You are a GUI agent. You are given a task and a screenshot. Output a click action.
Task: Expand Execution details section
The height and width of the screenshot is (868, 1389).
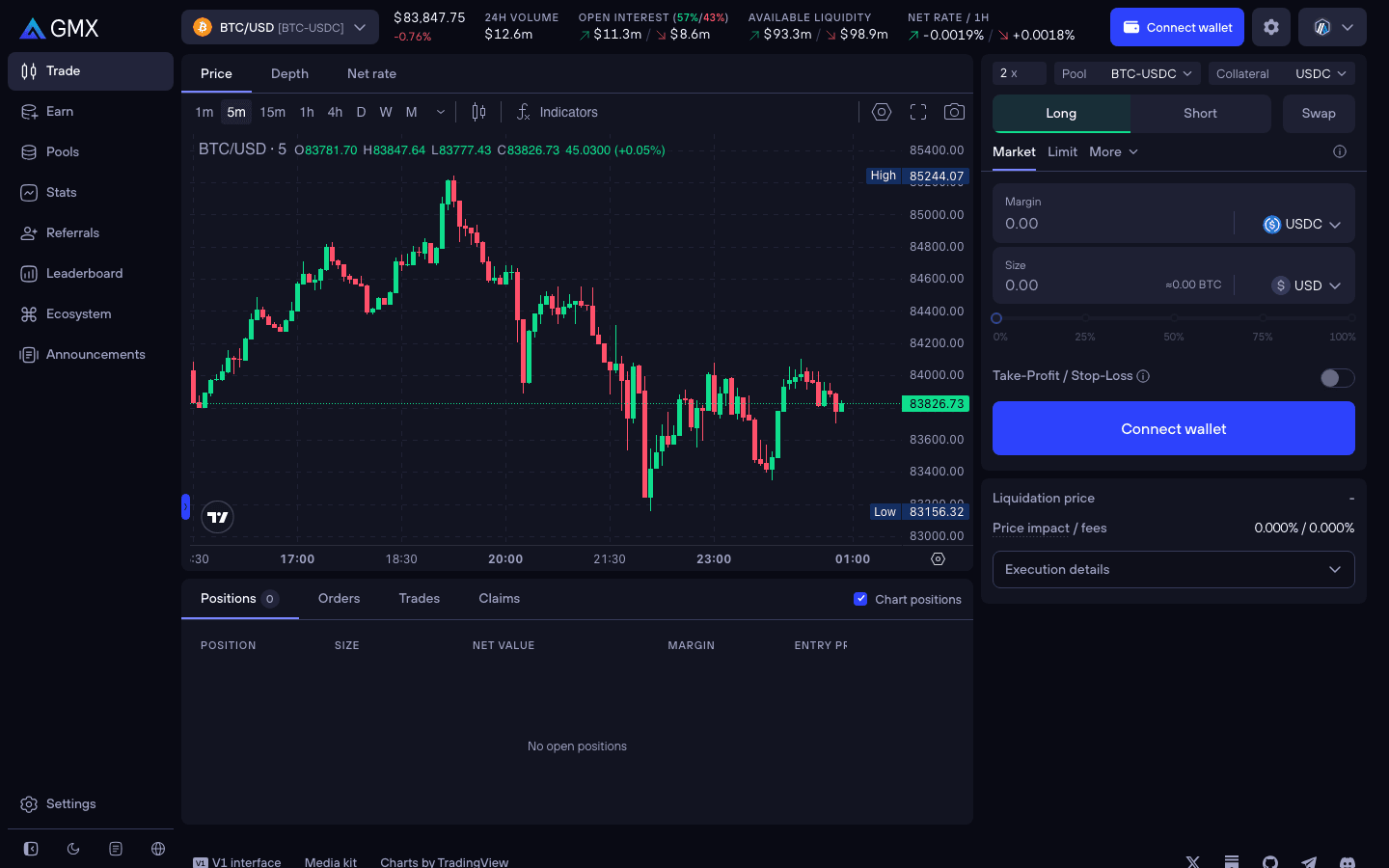[1174, 569]
